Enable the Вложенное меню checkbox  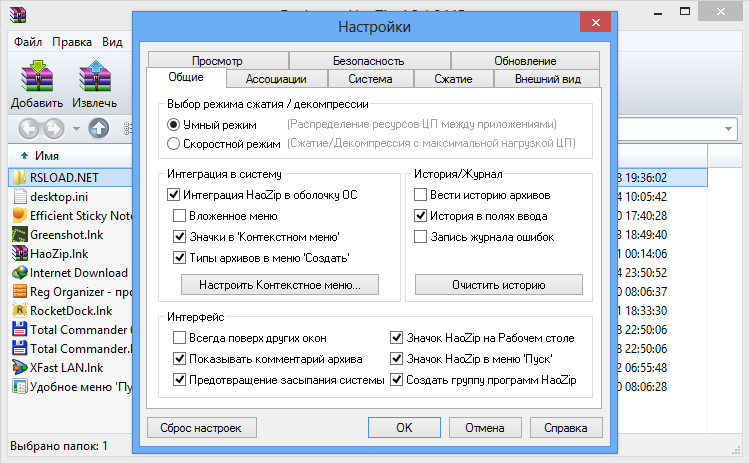179,216
